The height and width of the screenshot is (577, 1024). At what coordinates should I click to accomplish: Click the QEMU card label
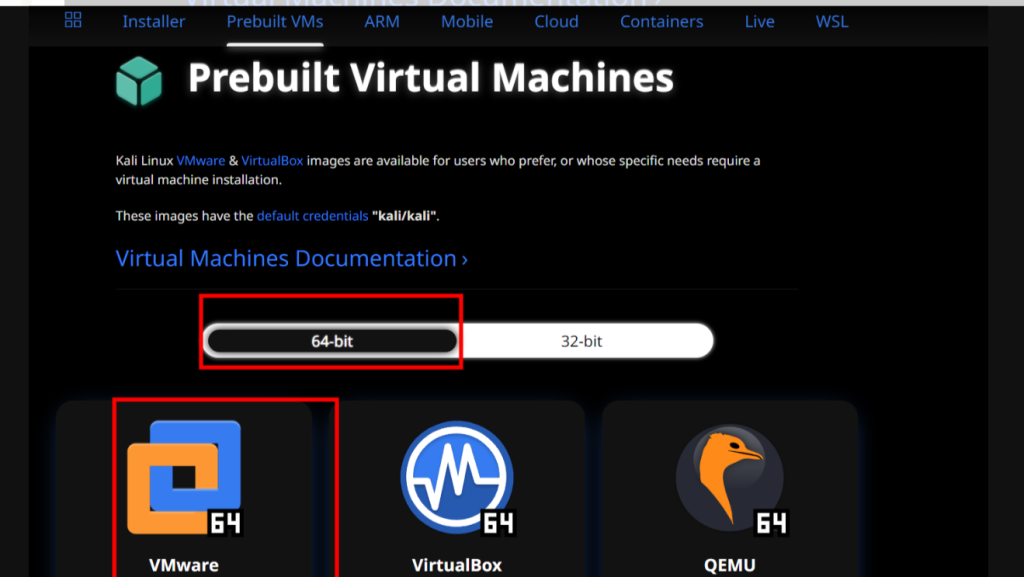[x=729, y=565]
